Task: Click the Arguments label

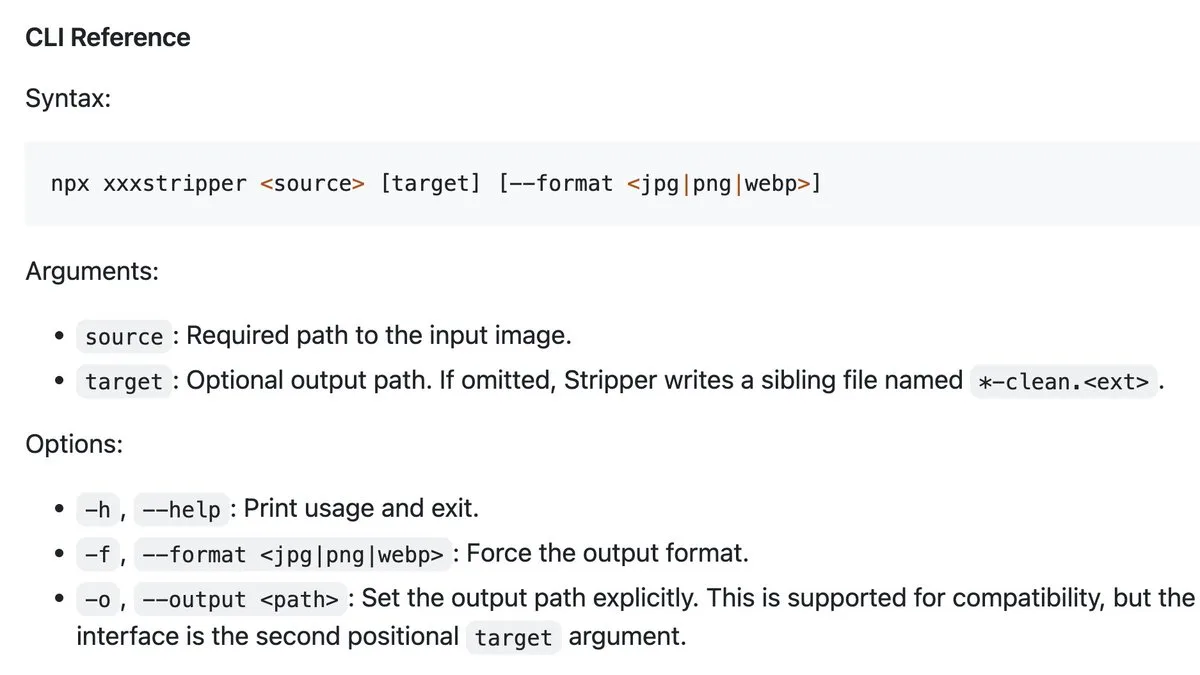Action: click(x=92, y=271)
